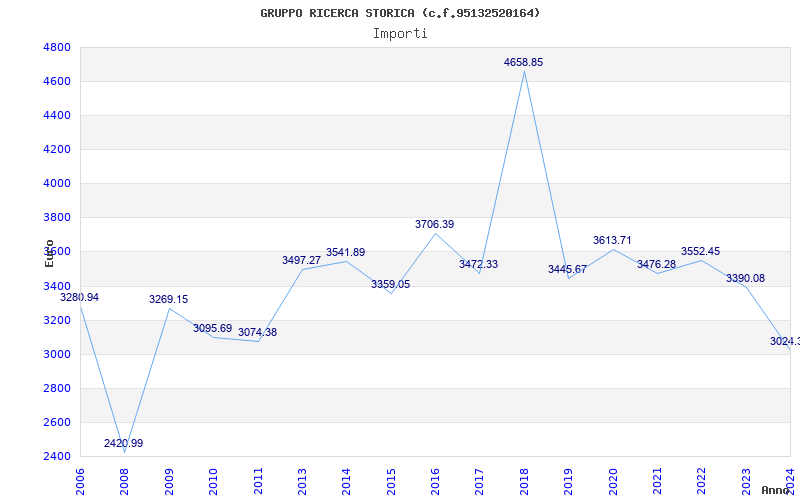The width and height of the screenshot is (800, 500).
Task: Click the y-axis value 4200
Action: (x=55, y=149)
